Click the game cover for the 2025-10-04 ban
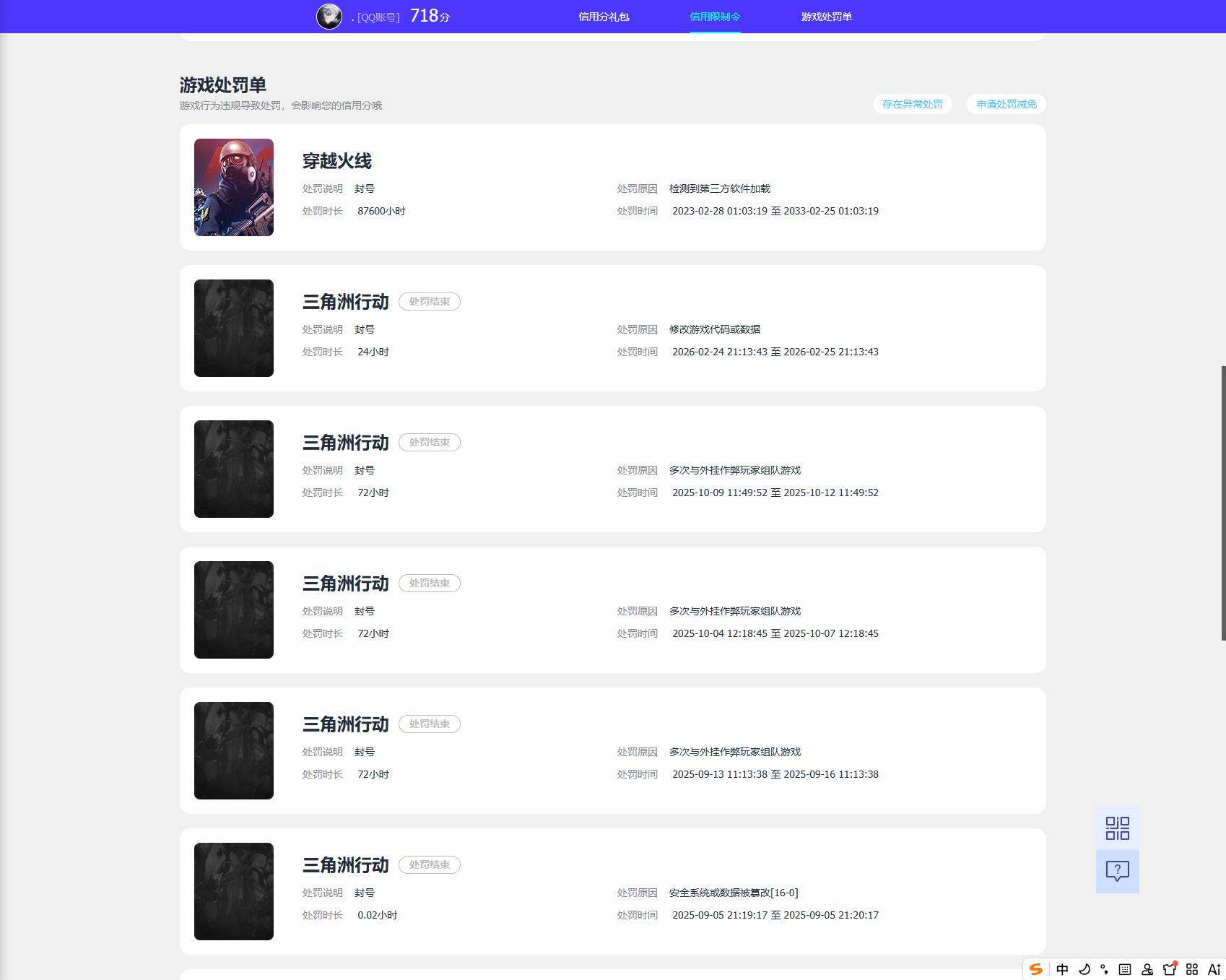Viewport: 1226px width, 980px height. tap(234, 610)
